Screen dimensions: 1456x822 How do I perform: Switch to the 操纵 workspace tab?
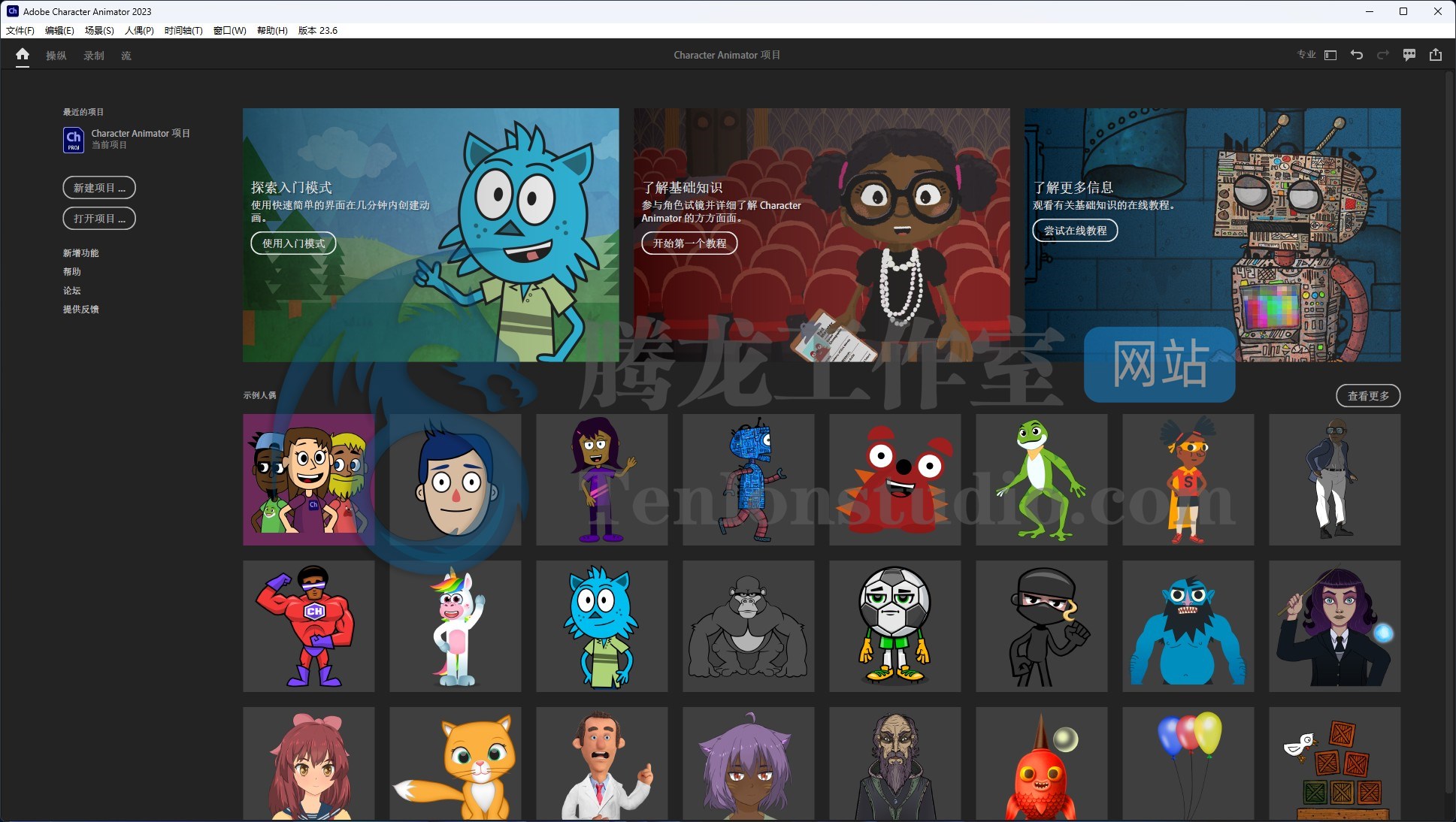pos(56,56)
